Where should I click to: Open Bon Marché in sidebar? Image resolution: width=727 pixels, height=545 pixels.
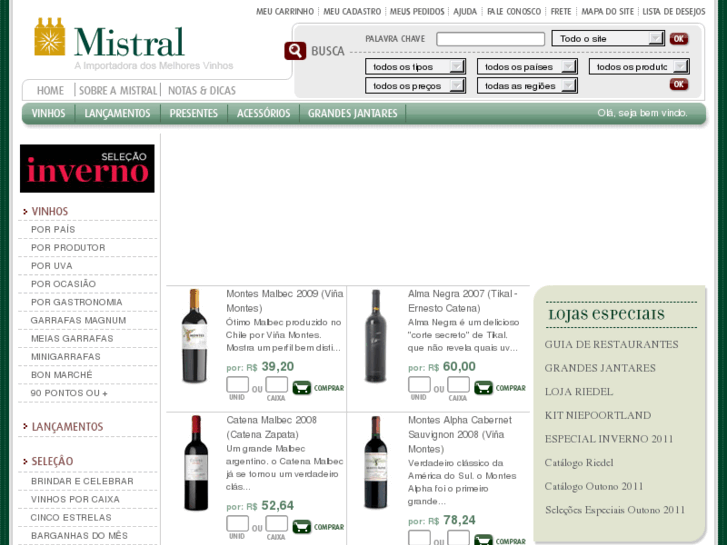pos(62,375)
